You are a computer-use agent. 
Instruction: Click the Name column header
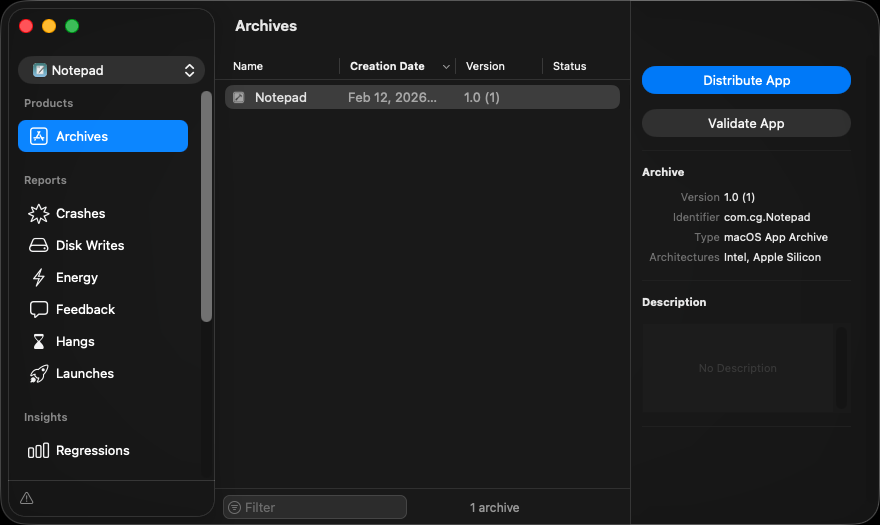click(248, 66)
